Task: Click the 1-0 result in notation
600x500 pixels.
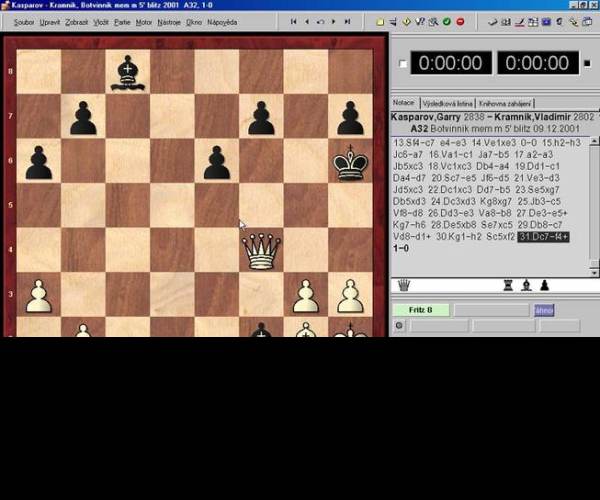Action: pyautogui.click(x=401, y=248)
